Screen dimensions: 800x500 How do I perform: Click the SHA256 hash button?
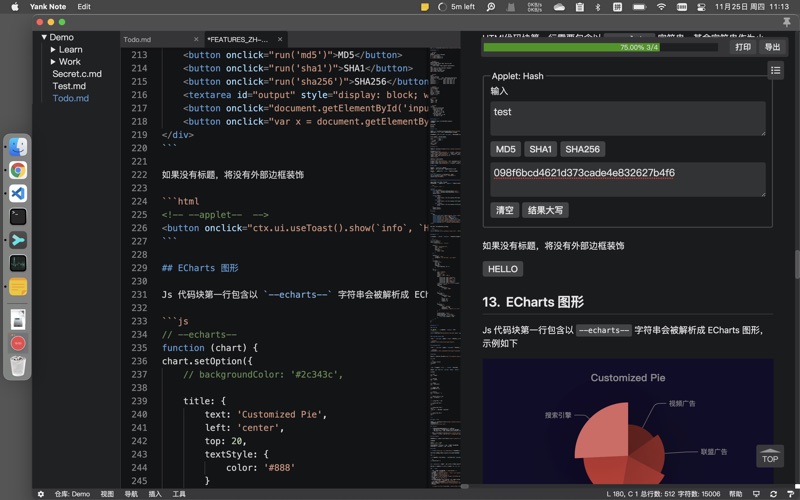(x=582, y=149)
